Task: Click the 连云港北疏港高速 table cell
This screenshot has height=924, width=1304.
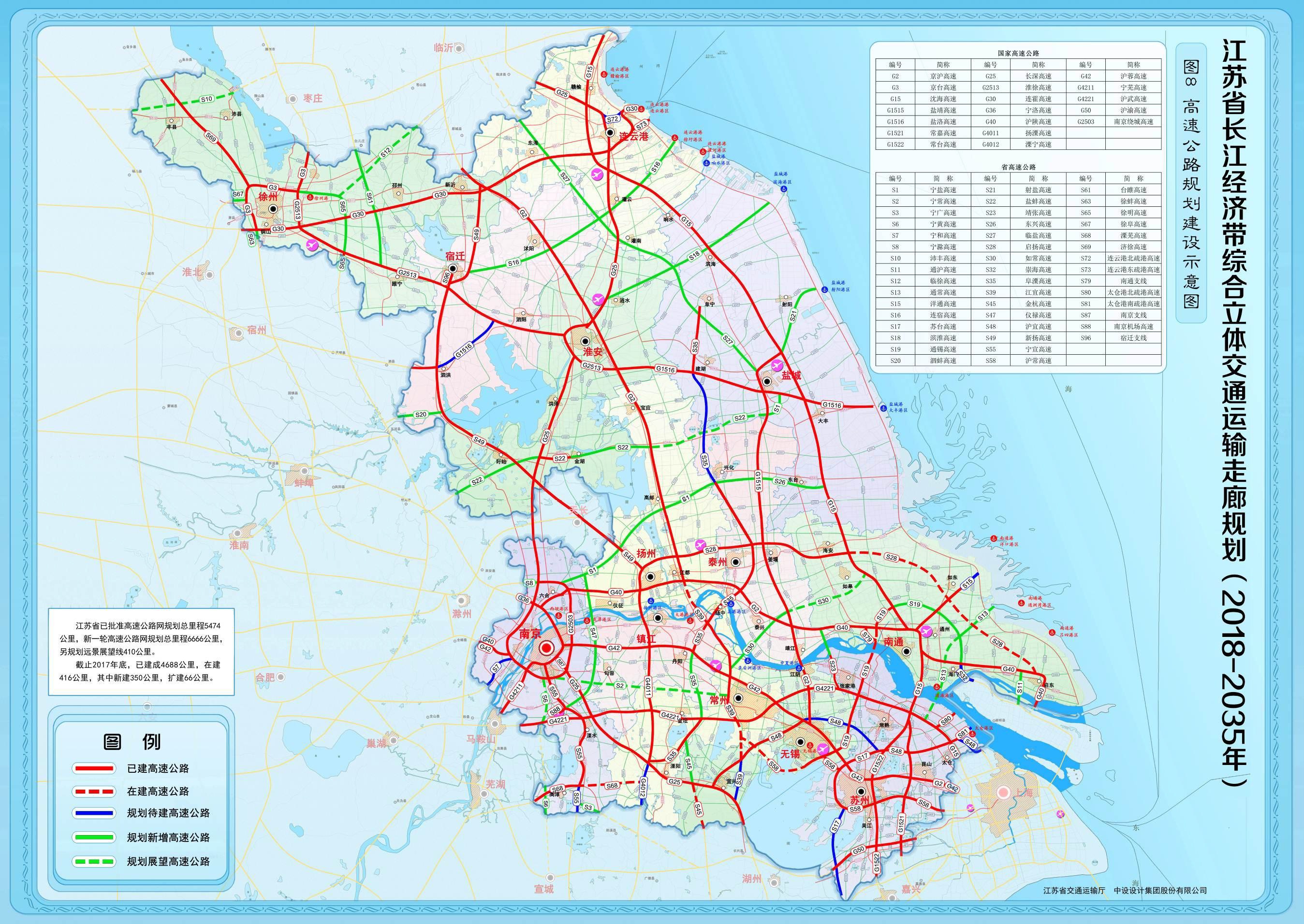Action: point(1133,259)
